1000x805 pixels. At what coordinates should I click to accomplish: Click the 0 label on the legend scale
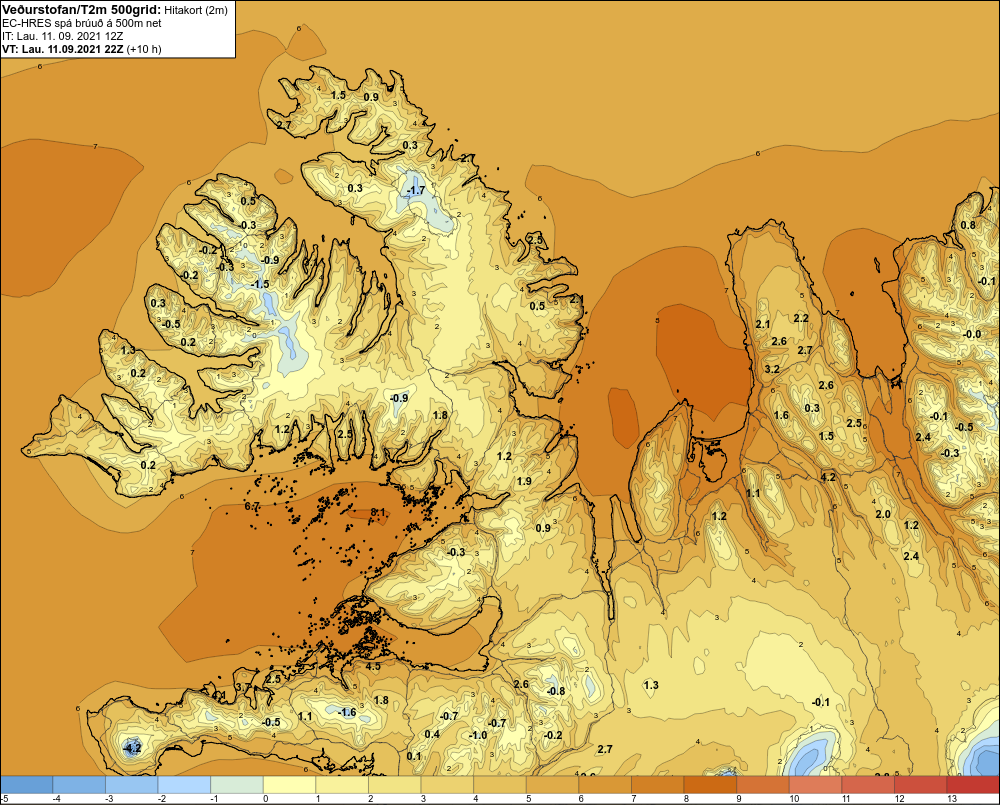pyautogui.click(x=266, y=799)
